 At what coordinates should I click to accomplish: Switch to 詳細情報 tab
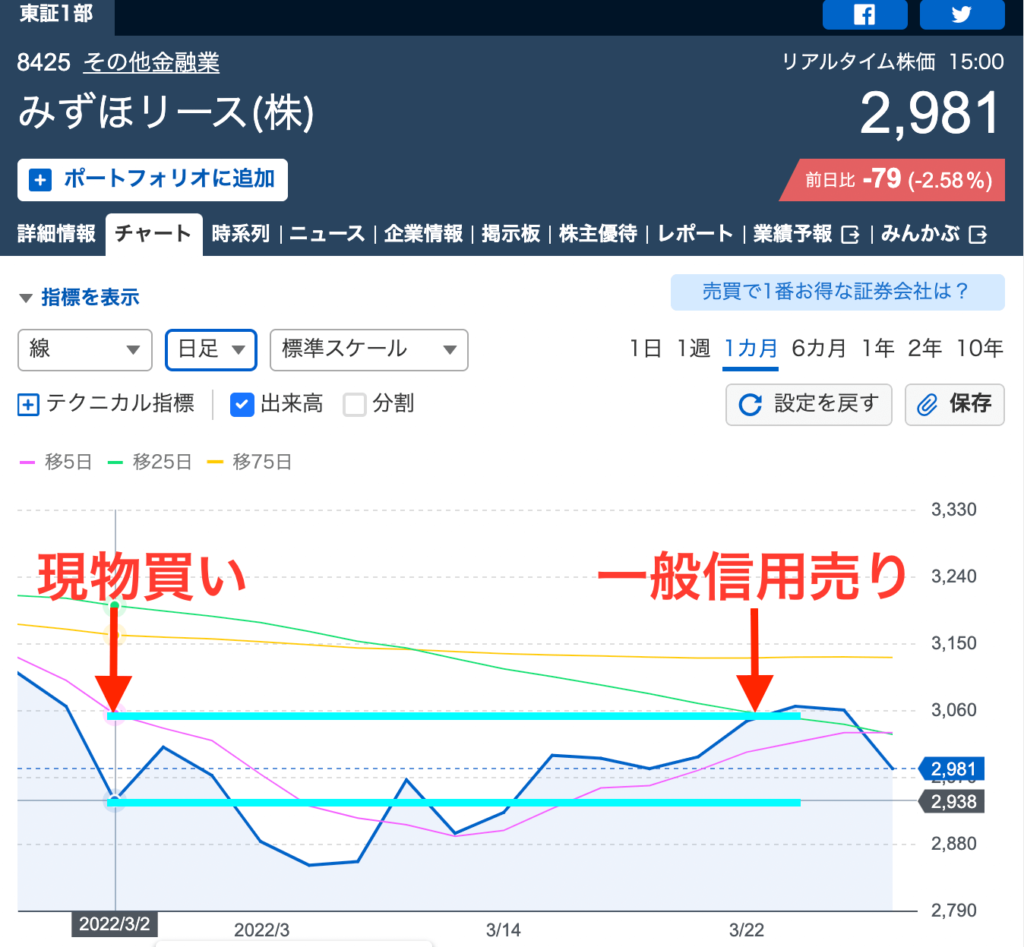tap(56, 234)
